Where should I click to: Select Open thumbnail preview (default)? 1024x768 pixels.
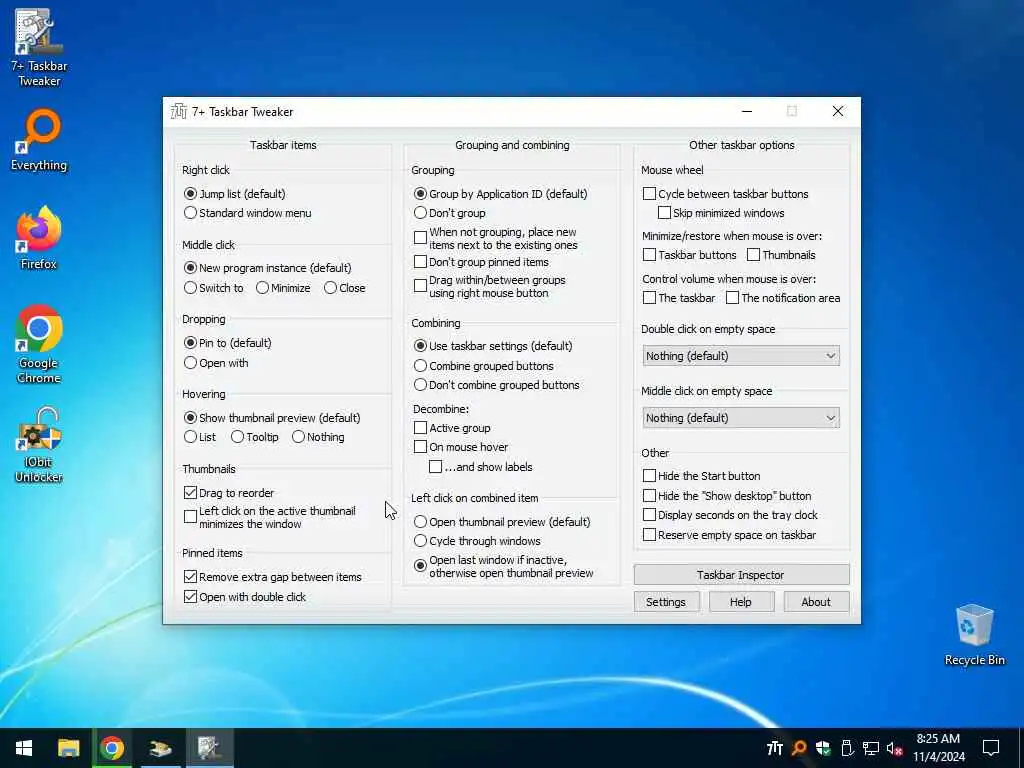pyautogui.click(x=502, y=522)
